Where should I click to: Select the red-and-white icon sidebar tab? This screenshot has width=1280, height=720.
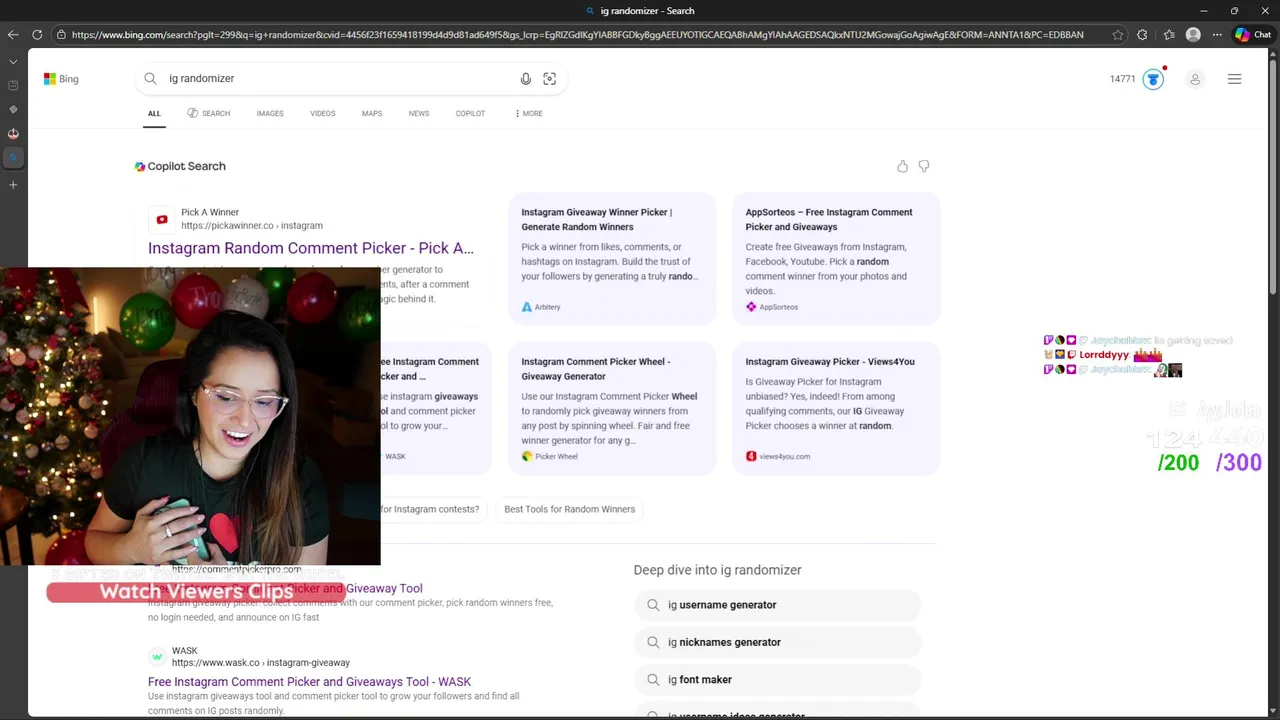point(13,133)
